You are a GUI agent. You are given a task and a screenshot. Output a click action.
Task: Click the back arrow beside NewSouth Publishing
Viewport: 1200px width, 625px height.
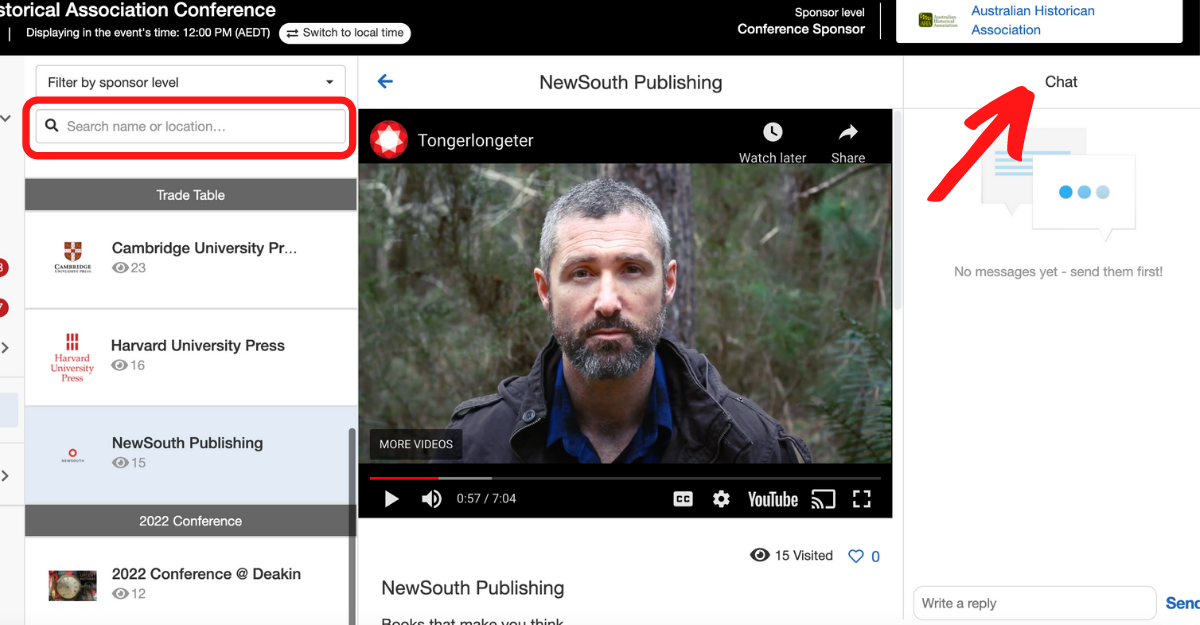(385, 82)
